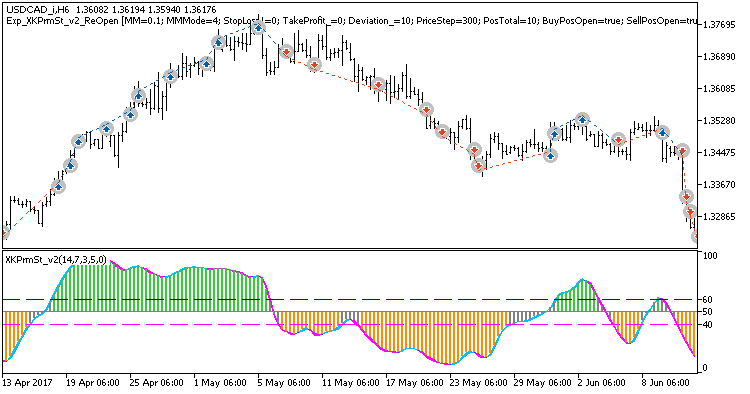Select the earliest buy arrow after 13 Apr near 1.33670
750x394 pixels.
tap(58, 186)
